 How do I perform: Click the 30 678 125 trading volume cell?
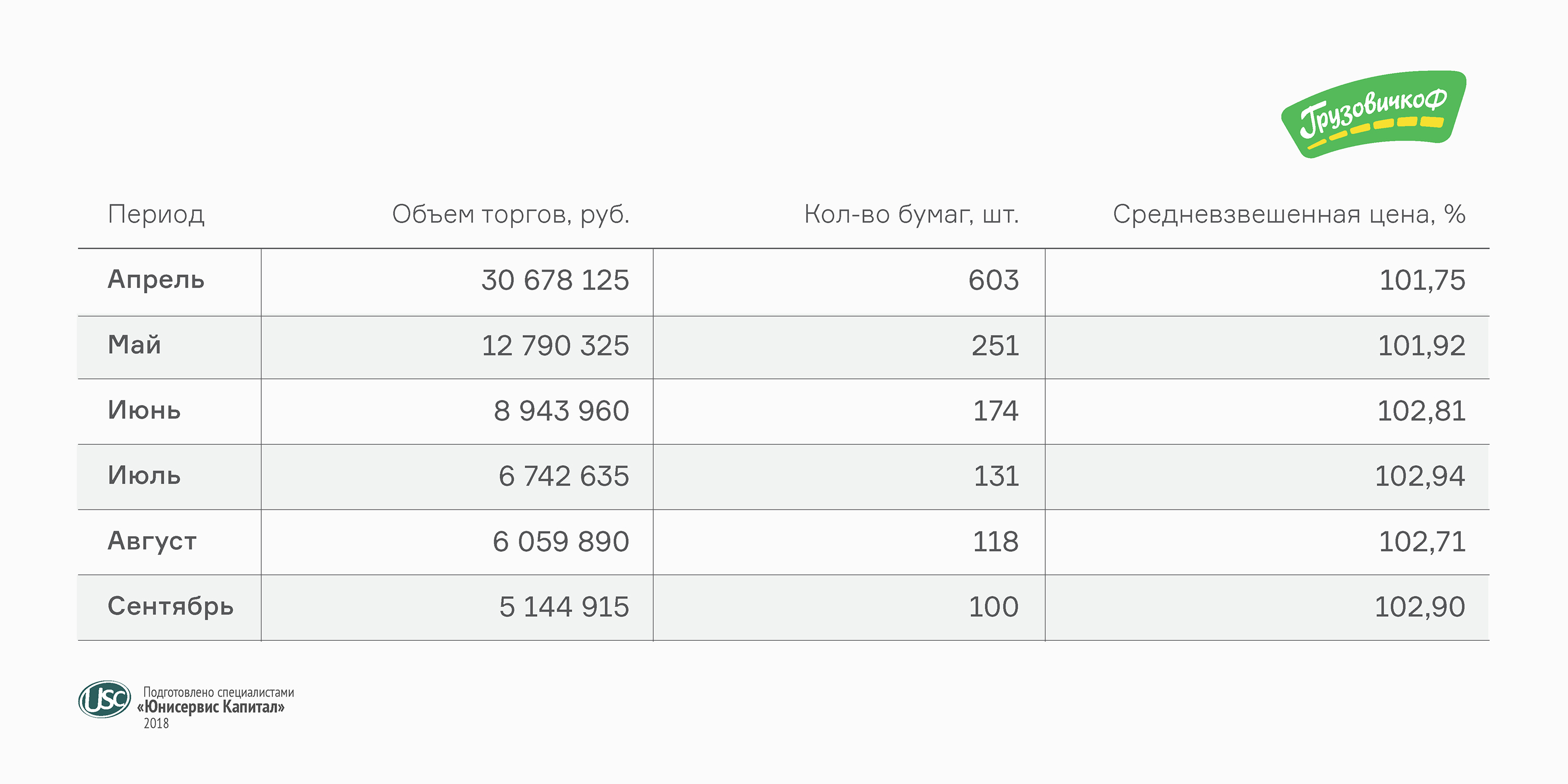pyautogui.click(x=555, y=281)
